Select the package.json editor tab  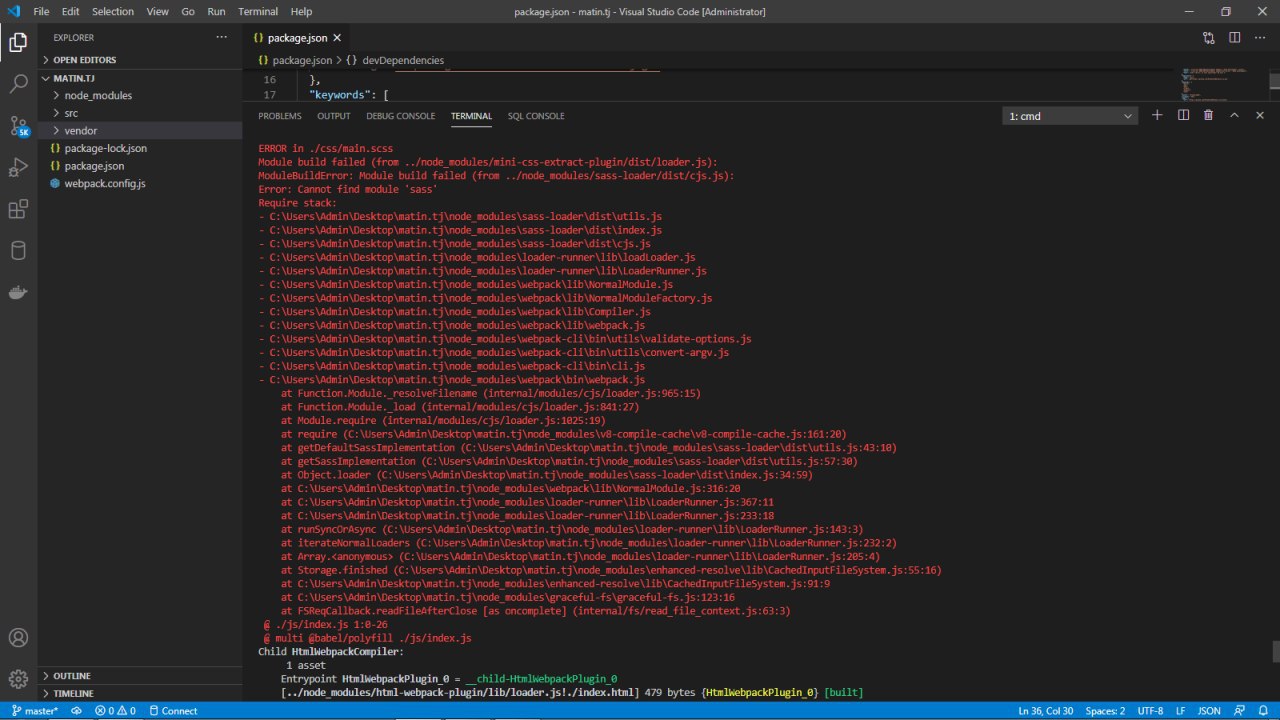296,38
